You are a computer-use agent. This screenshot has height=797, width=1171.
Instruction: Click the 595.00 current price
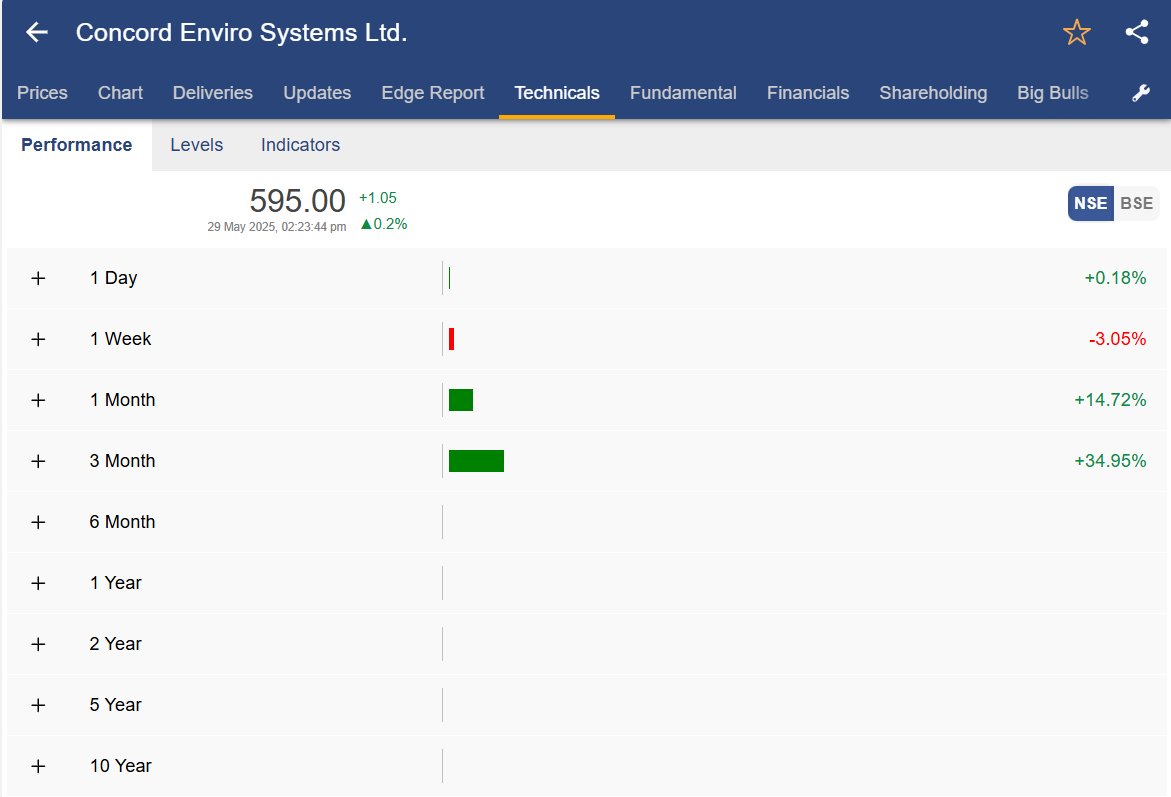click(x=297, y=201)
